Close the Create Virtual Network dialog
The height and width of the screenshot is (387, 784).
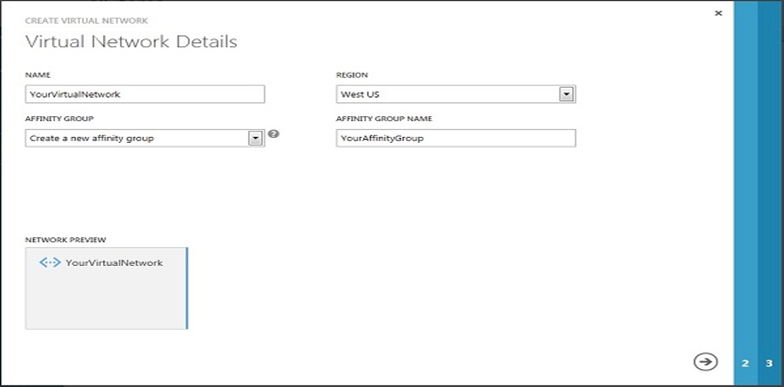718,14
